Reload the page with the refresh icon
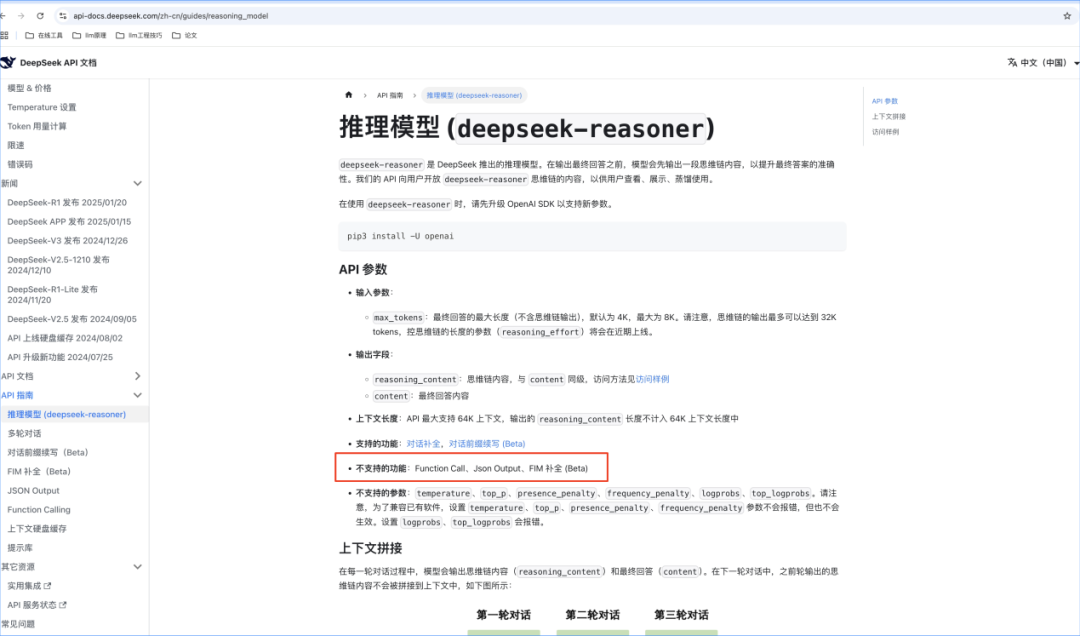 [40, 16]
